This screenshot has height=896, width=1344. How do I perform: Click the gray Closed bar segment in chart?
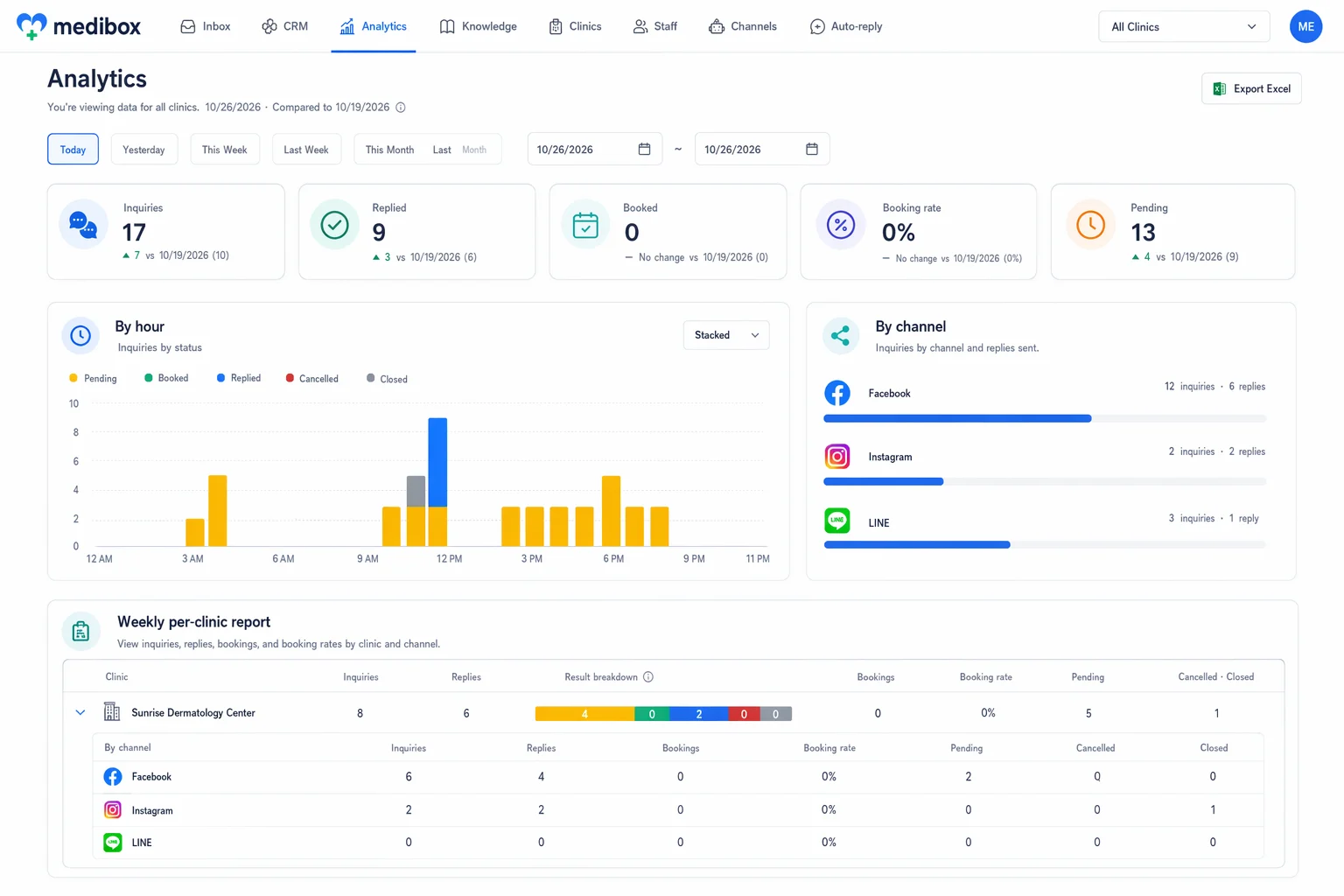pyautogui.click(x=416, y=491)
